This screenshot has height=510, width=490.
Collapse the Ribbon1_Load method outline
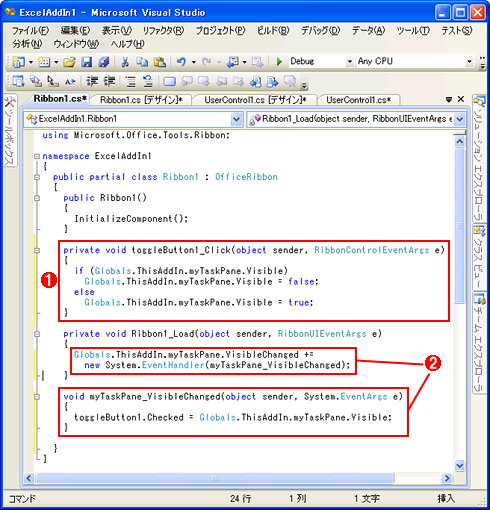pyautogui.click(x=37, y=334)
